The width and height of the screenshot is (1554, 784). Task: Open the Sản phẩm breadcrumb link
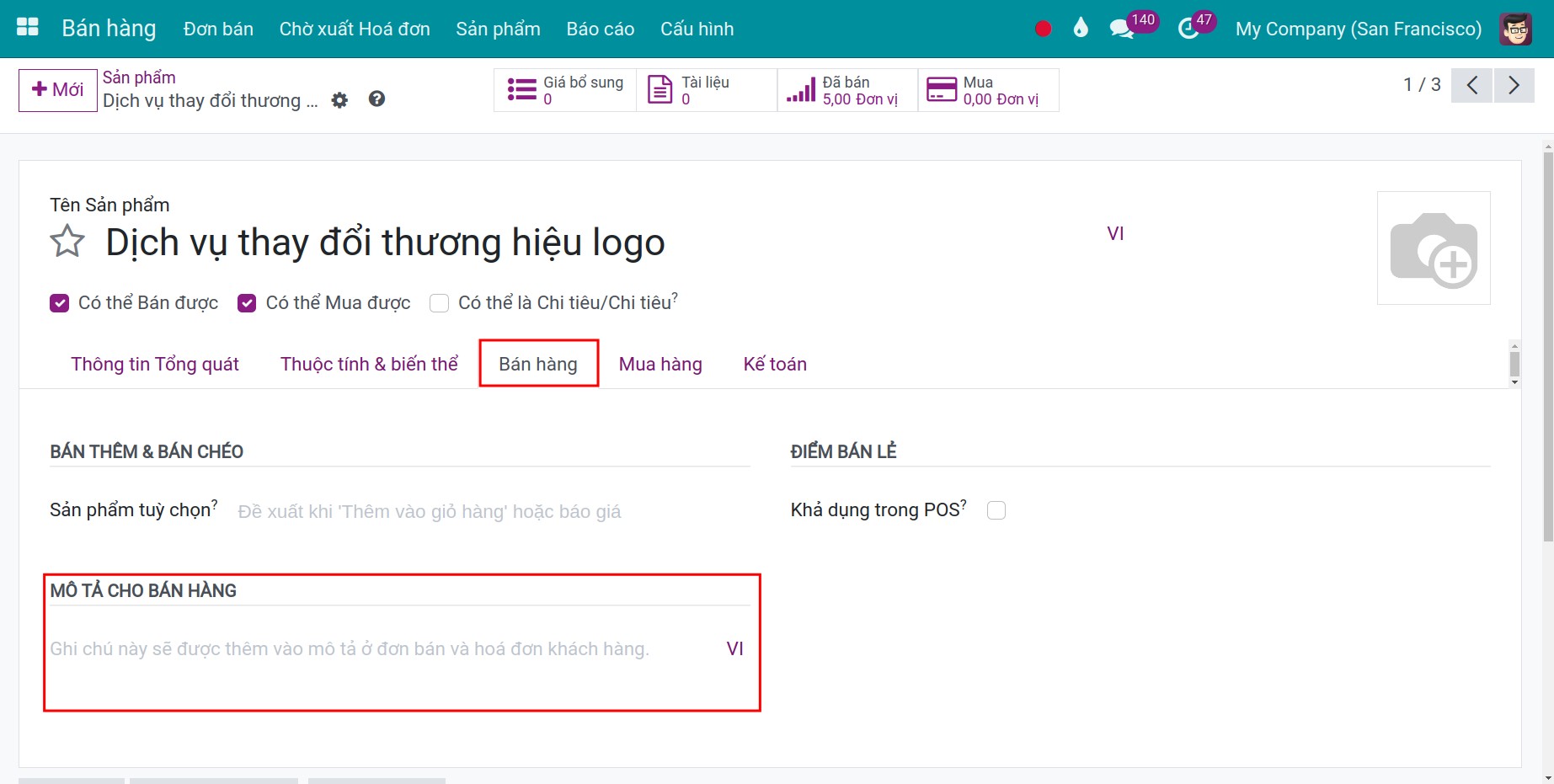(x=138, y=77)
